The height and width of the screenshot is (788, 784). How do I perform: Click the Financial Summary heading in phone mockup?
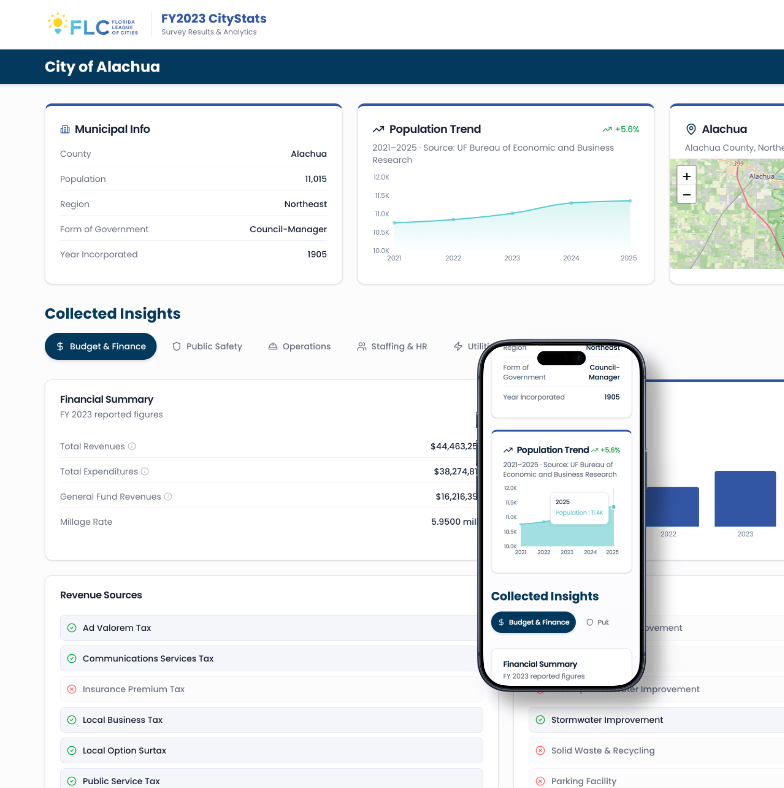pos(540,664)
